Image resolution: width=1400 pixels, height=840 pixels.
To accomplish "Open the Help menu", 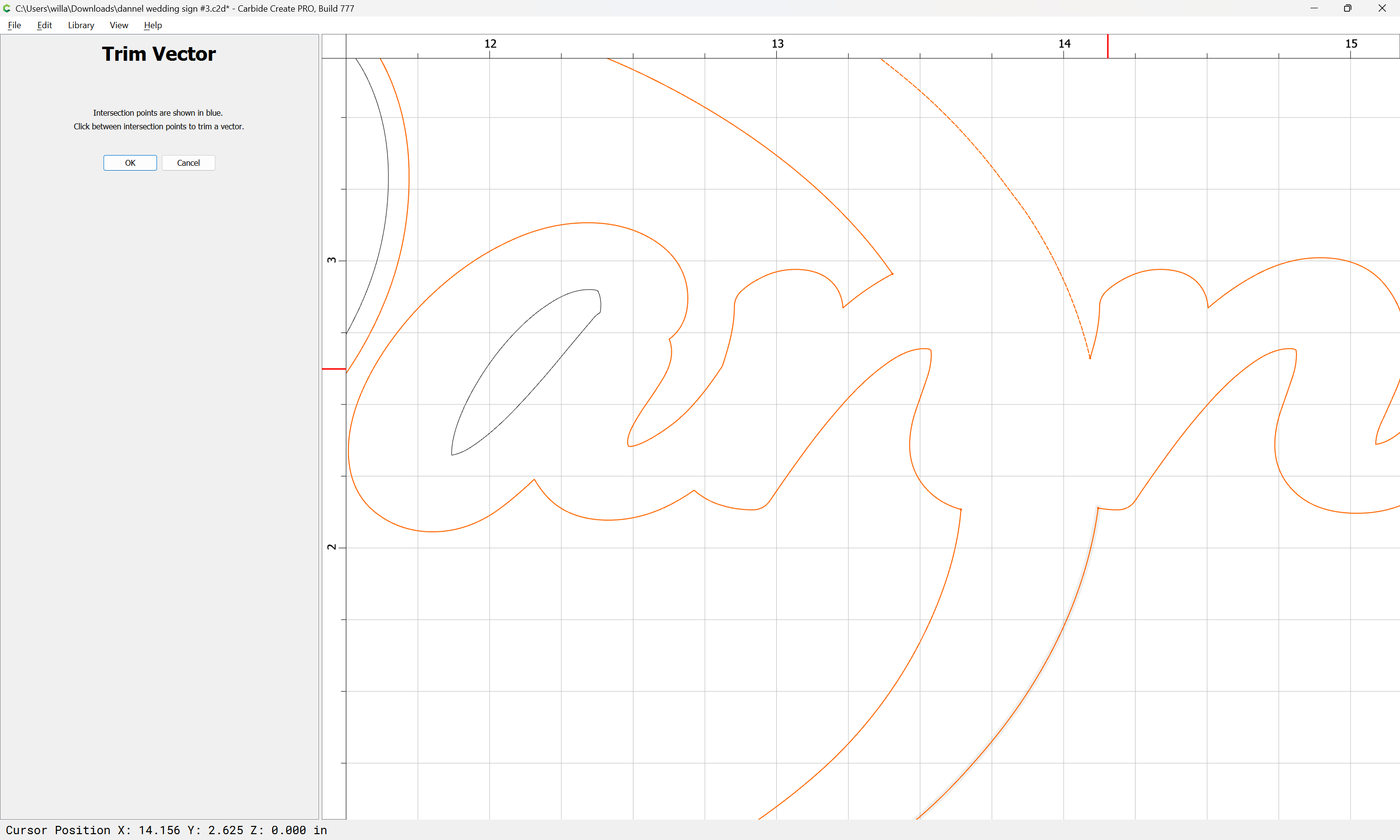I will tap(153, 25).
